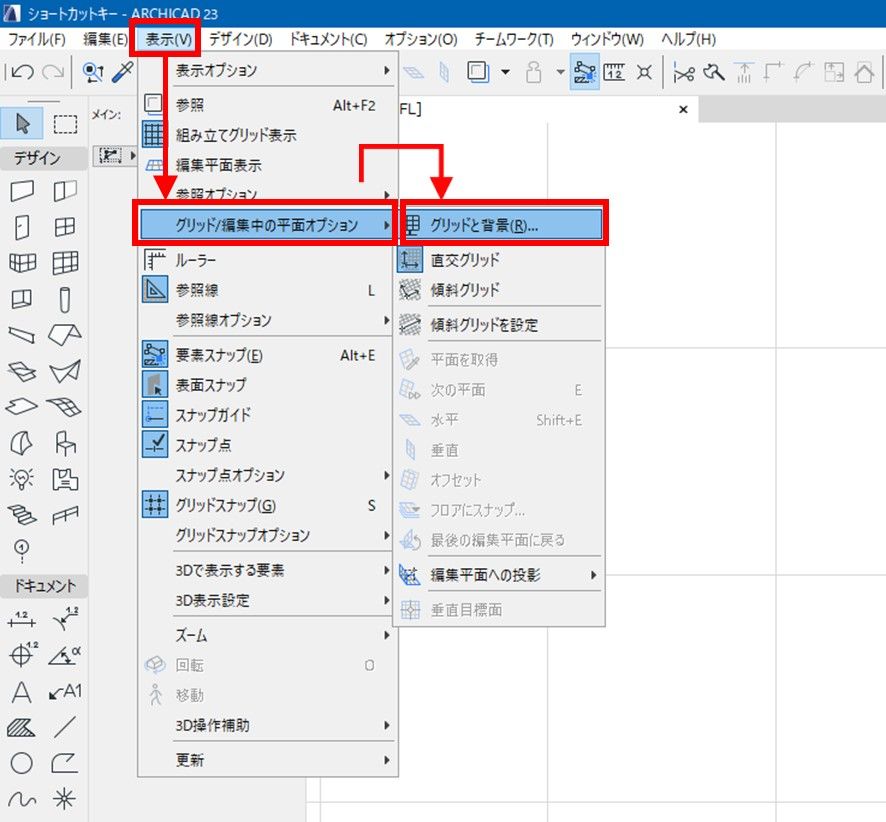
Task: Select the Fill hatch tool
Action: tap(22, 728)
